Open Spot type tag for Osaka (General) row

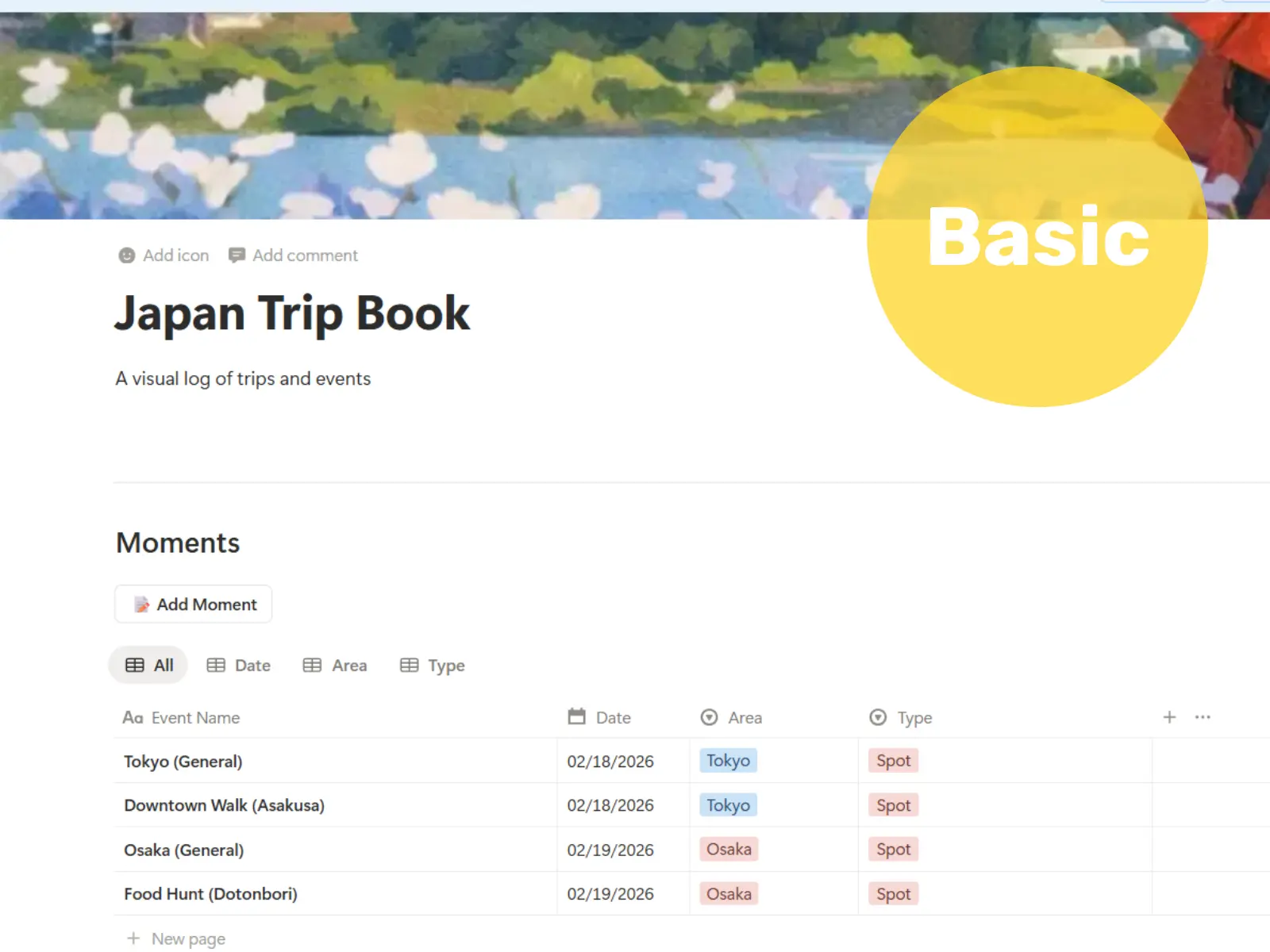tap(893, 850)
